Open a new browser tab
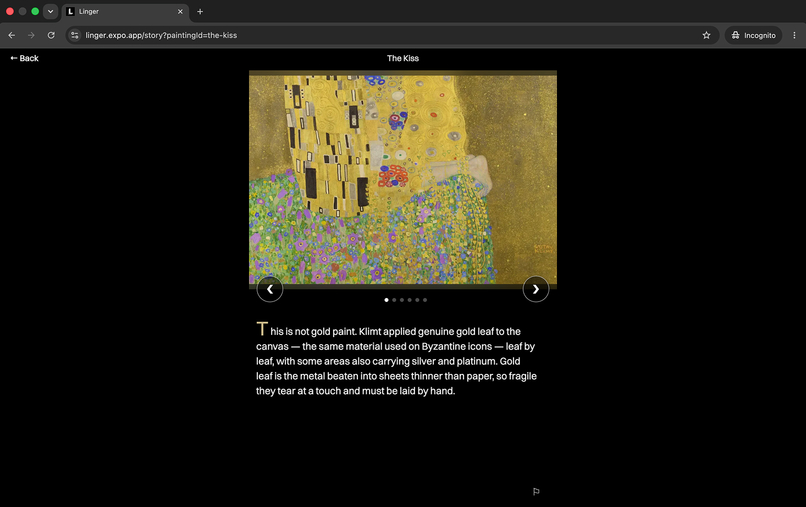The width and height of the screenshot is (806, 507). pos(200,11)
